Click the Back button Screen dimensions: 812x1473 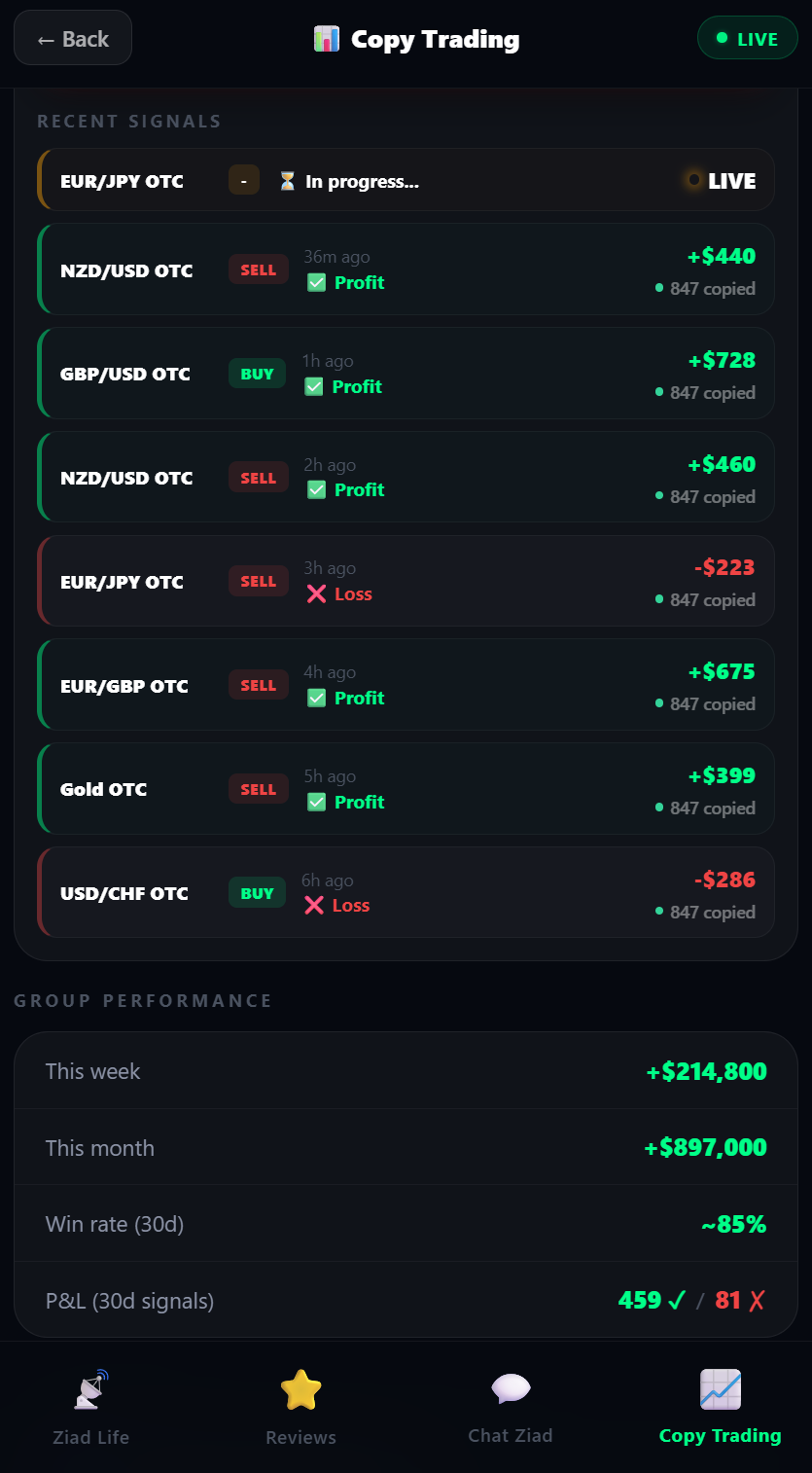pyautogui.click(x=73, y=39)
